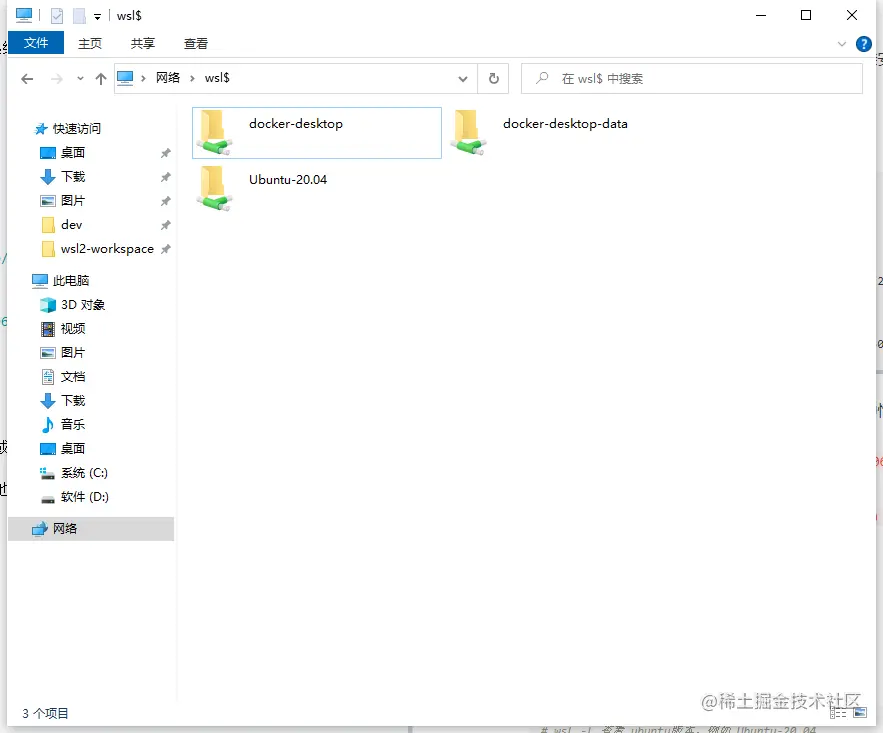Open the Help question mark icon

click(863, 44)
